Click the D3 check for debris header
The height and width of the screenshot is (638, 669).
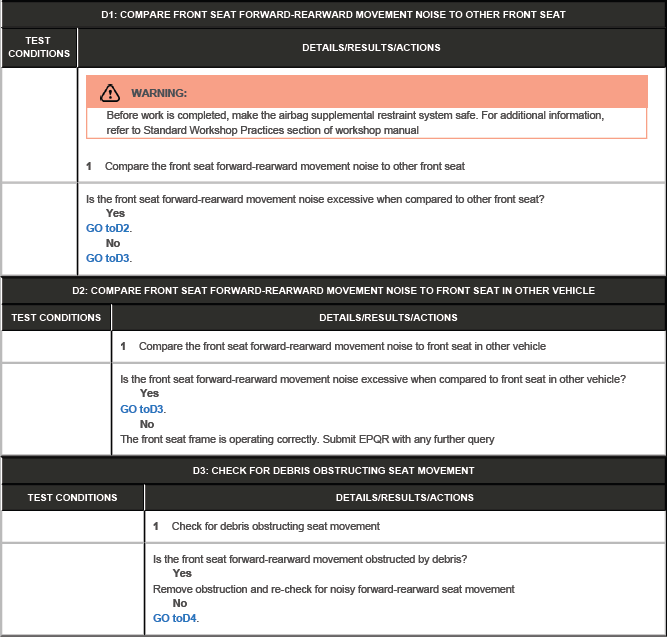click(x=333, y=470)
